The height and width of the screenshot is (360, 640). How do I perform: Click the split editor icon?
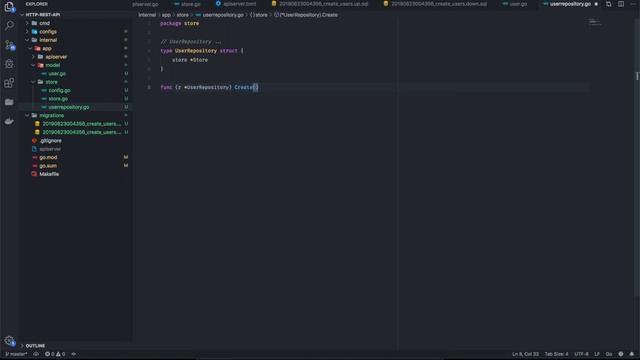(621, 4)
